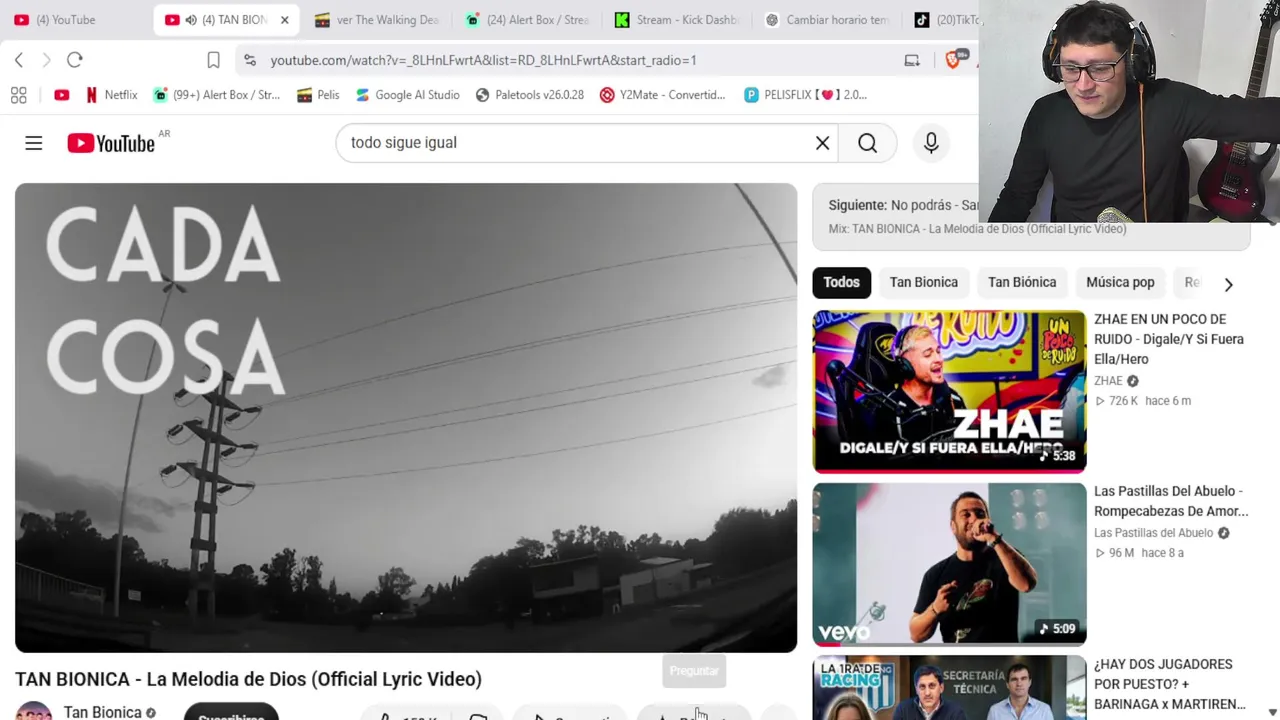Visit ZHAE channel name
This screenshot has width=1280, height=720.
point(1108,381)
